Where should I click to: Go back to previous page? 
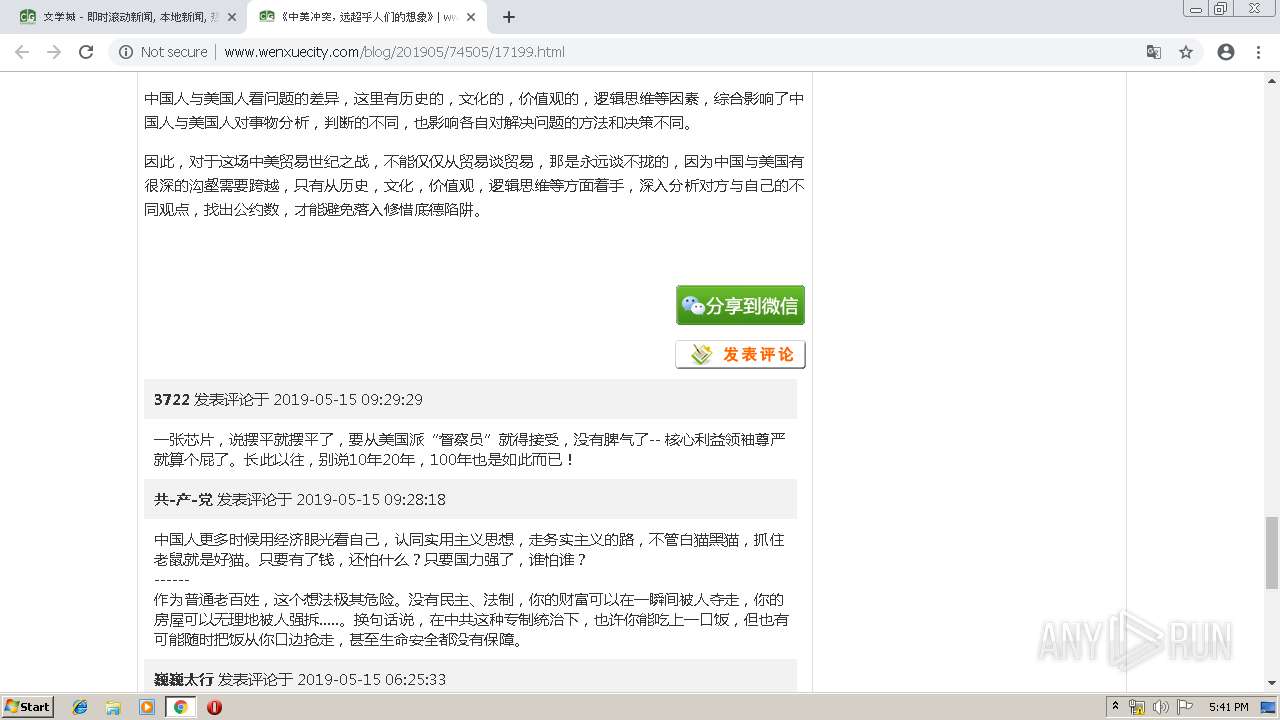22,52
